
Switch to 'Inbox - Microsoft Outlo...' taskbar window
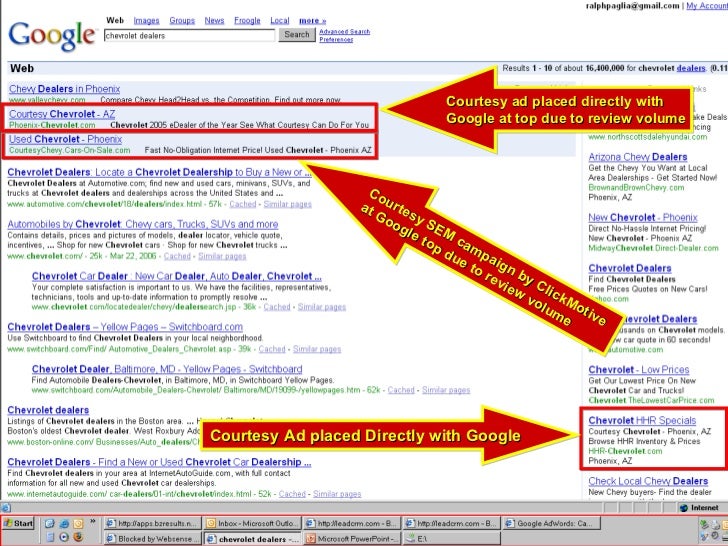click(253, 524)
